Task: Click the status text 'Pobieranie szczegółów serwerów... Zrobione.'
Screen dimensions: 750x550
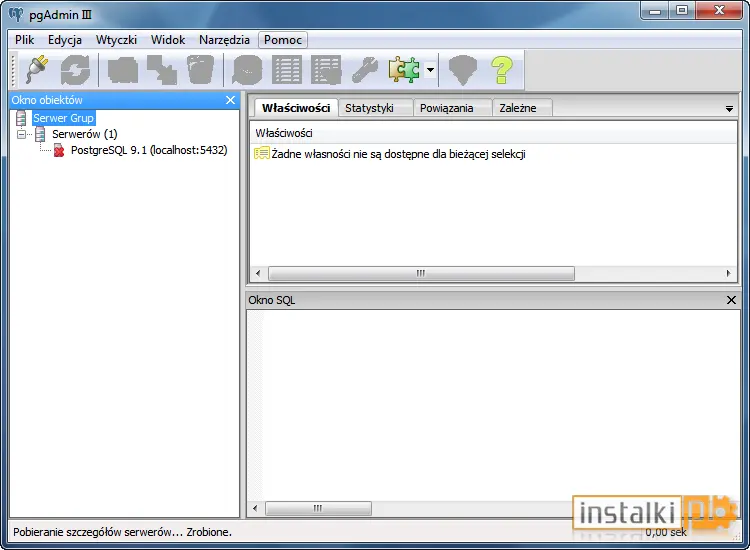Action: (x=122, y=532)
